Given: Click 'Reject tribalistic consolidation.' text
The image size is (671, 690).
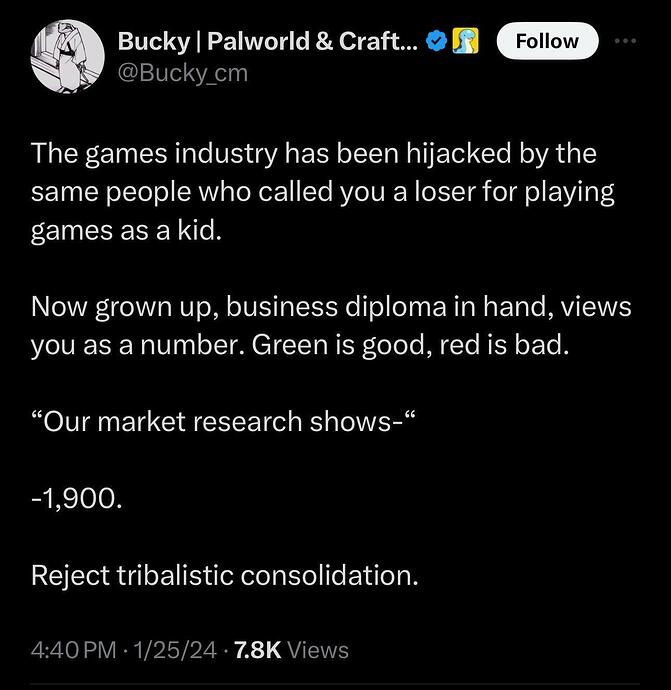Looking at the screenshot, I should [224, 576].
